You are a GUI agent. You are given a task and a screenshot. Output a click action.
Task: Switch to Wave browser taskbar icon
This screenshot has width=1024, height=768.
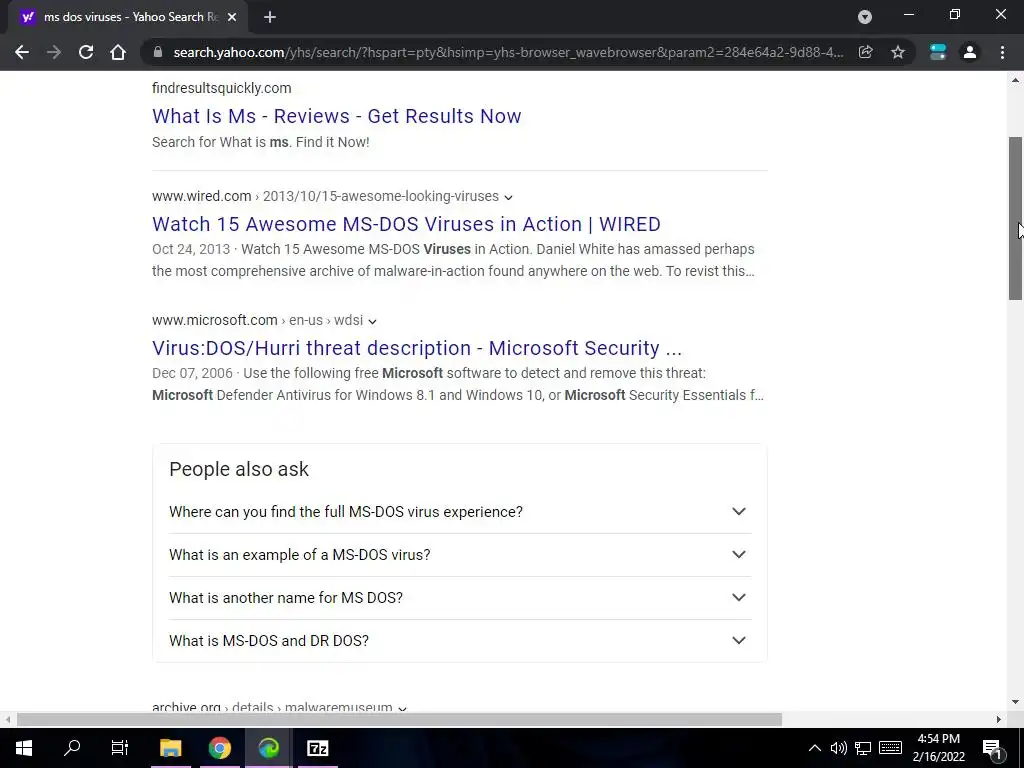tap(268, 748)
